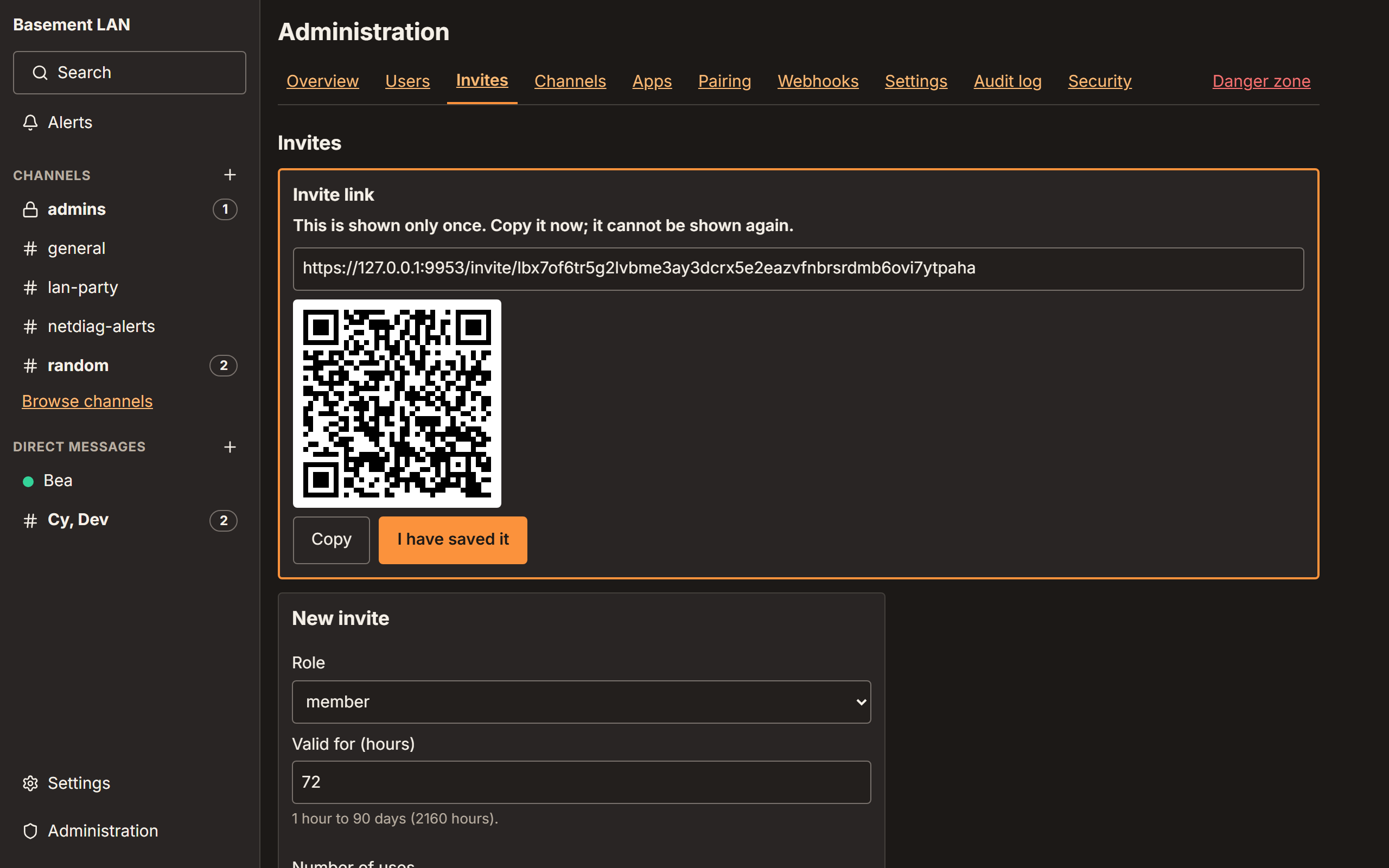Screen dimensions: 1389x868
Task: Click the unread badge on Cy, Dev
Action: (224, 520)
